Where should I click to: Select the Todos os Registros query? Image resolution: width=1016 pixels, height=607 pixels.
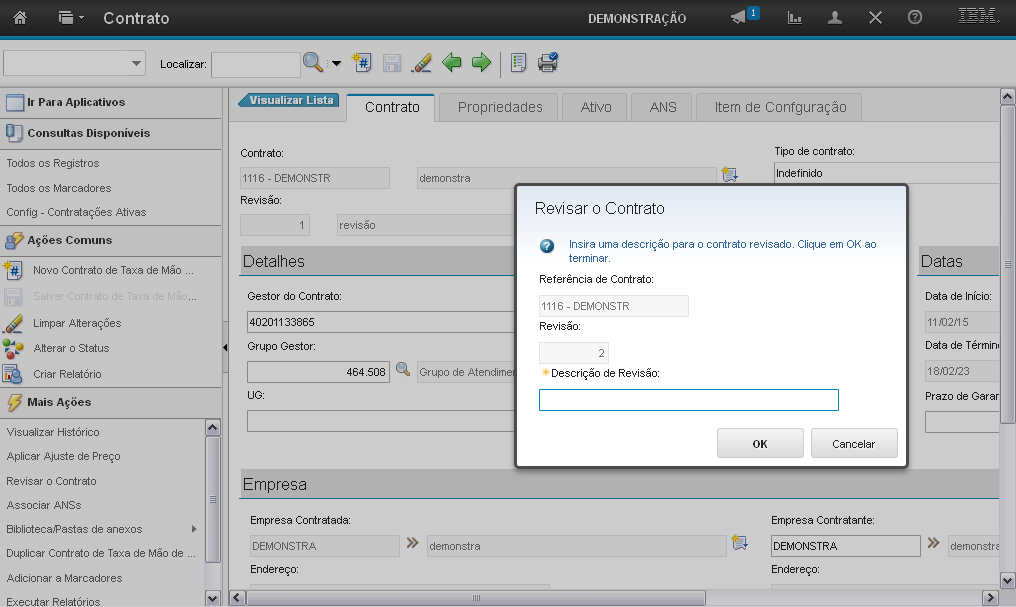click(x=52, y=163)
